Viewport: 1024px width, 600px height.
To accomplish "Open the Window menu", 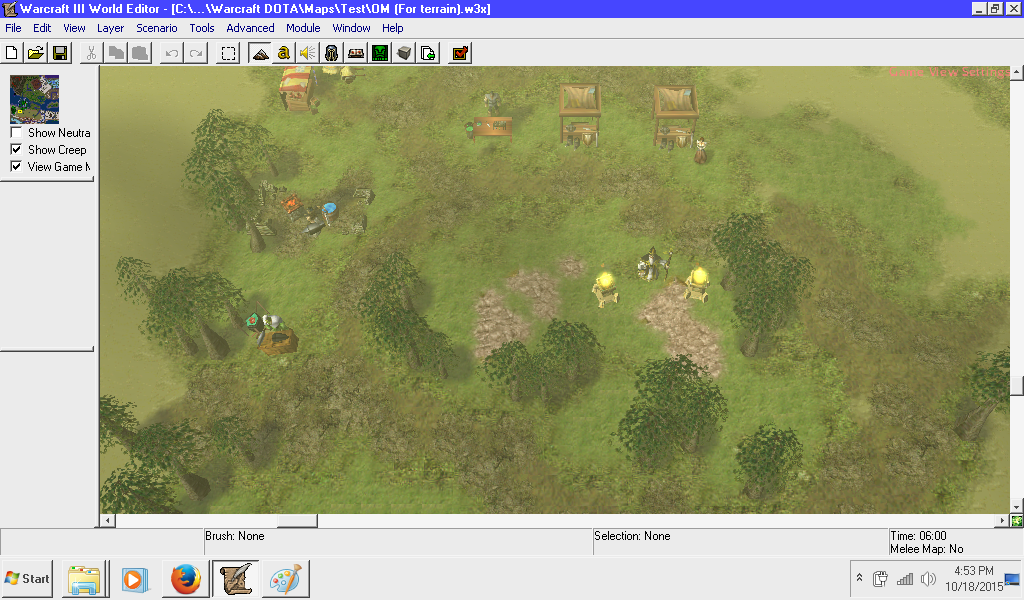I will [x=351, y=28].
